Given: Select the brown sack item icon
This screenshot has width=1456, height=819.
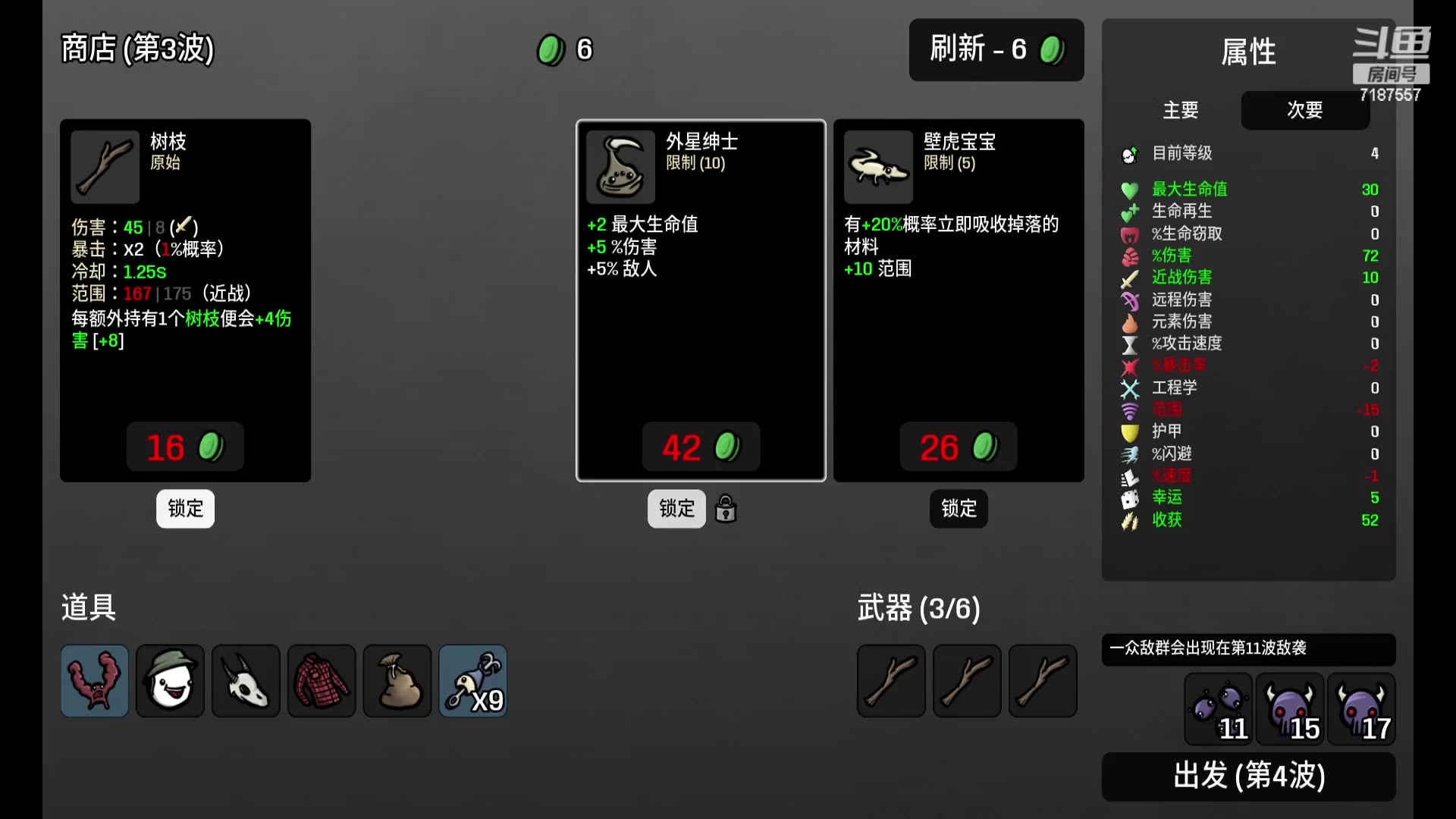Looking at the screenshot, I should [397, 680].
